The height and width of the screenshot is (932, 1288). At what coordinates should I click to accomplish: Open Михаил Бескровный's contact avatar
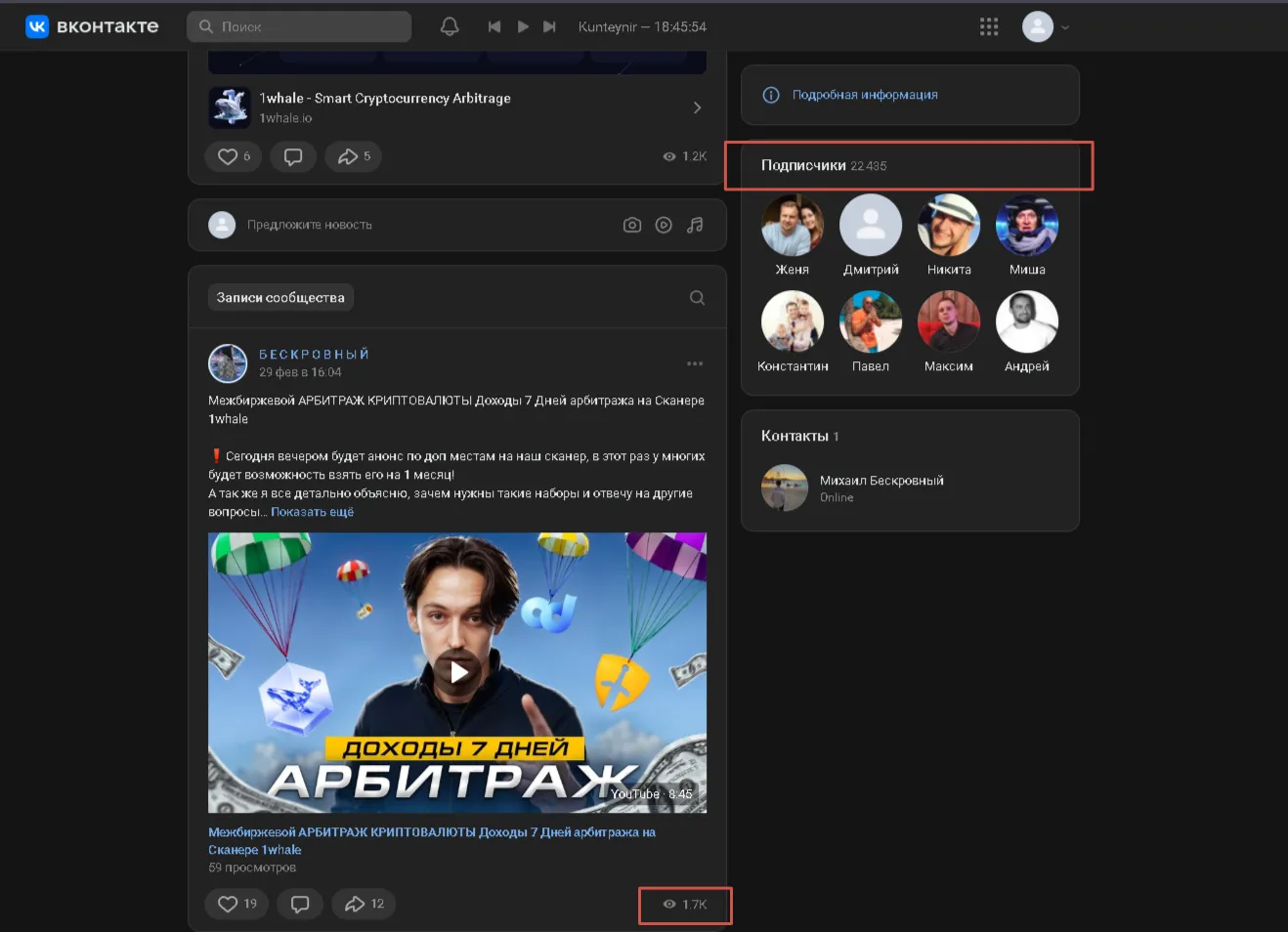point(785,487)
